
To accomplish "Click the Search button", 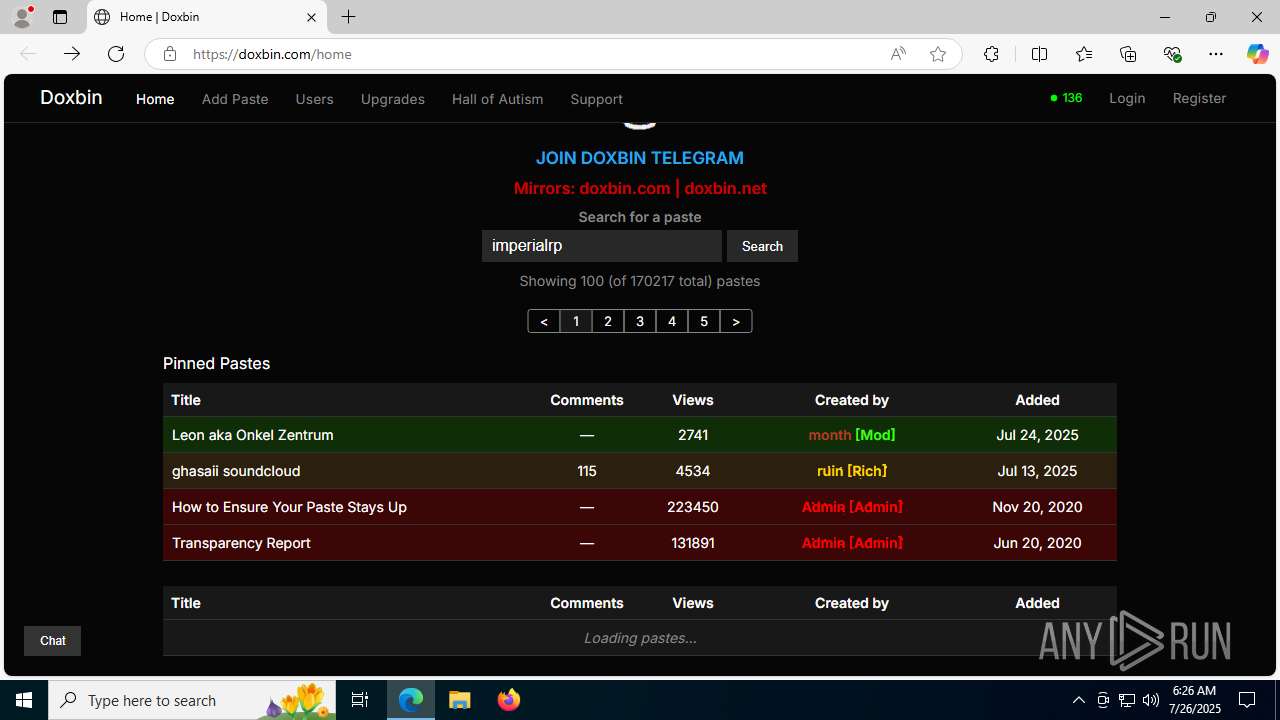I will [762, 246].
